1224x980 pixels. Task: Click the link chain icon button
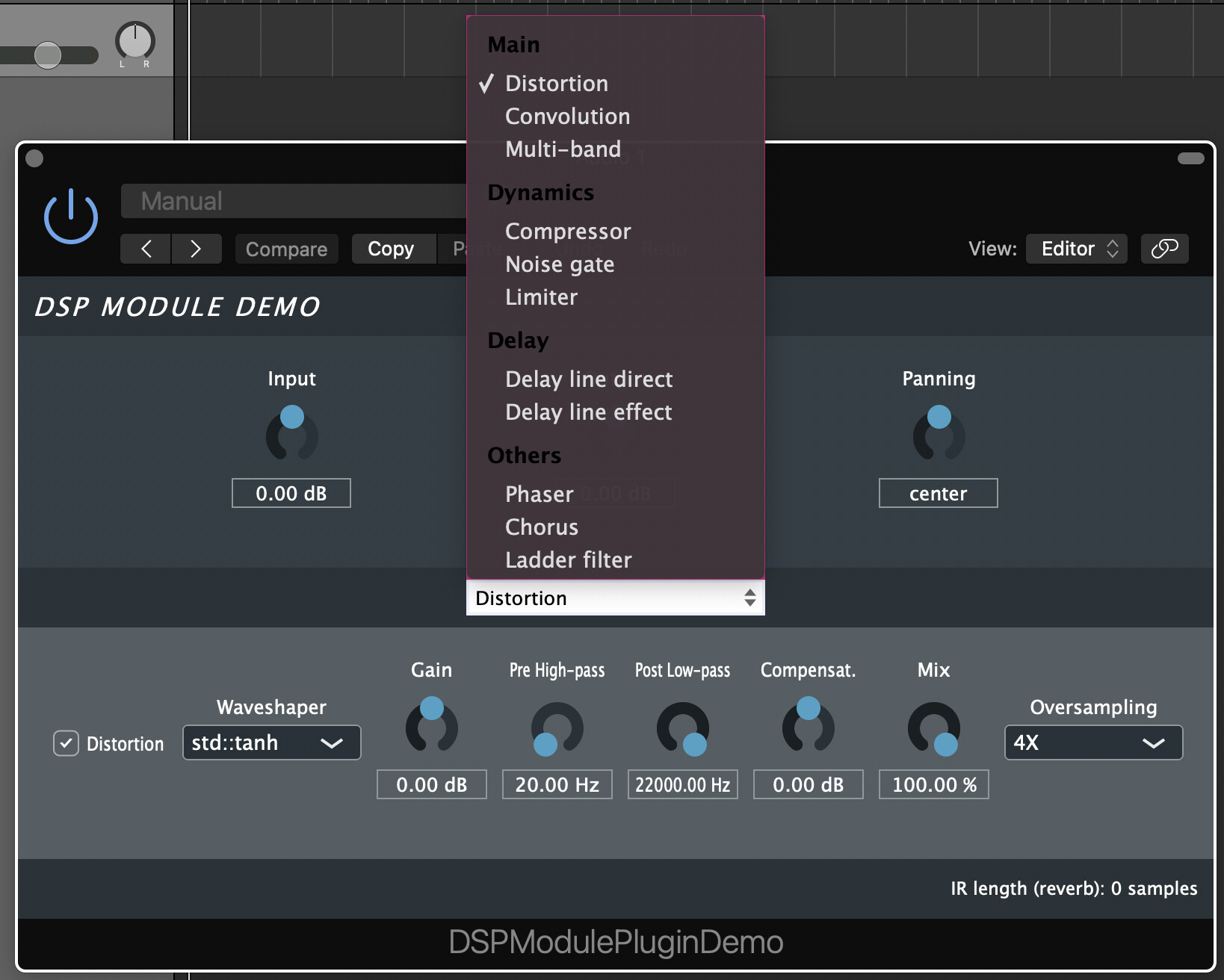pyautogui.click(x=1164, y=249)
